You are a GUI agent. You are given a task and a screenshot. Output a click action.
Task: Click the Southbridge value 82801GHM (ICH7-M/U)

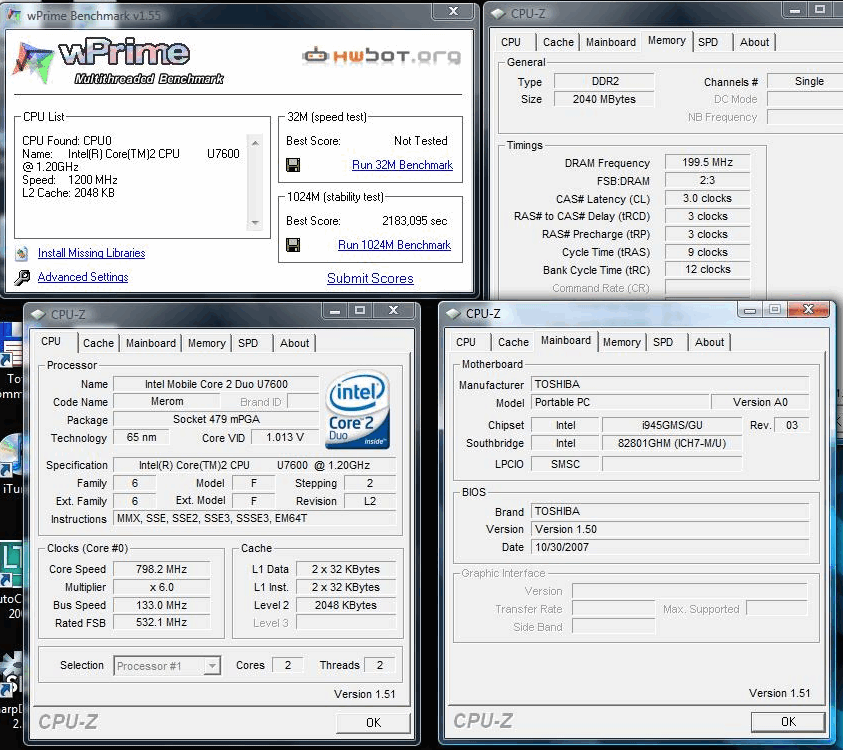pyautogui.click(x=672, y=444)
